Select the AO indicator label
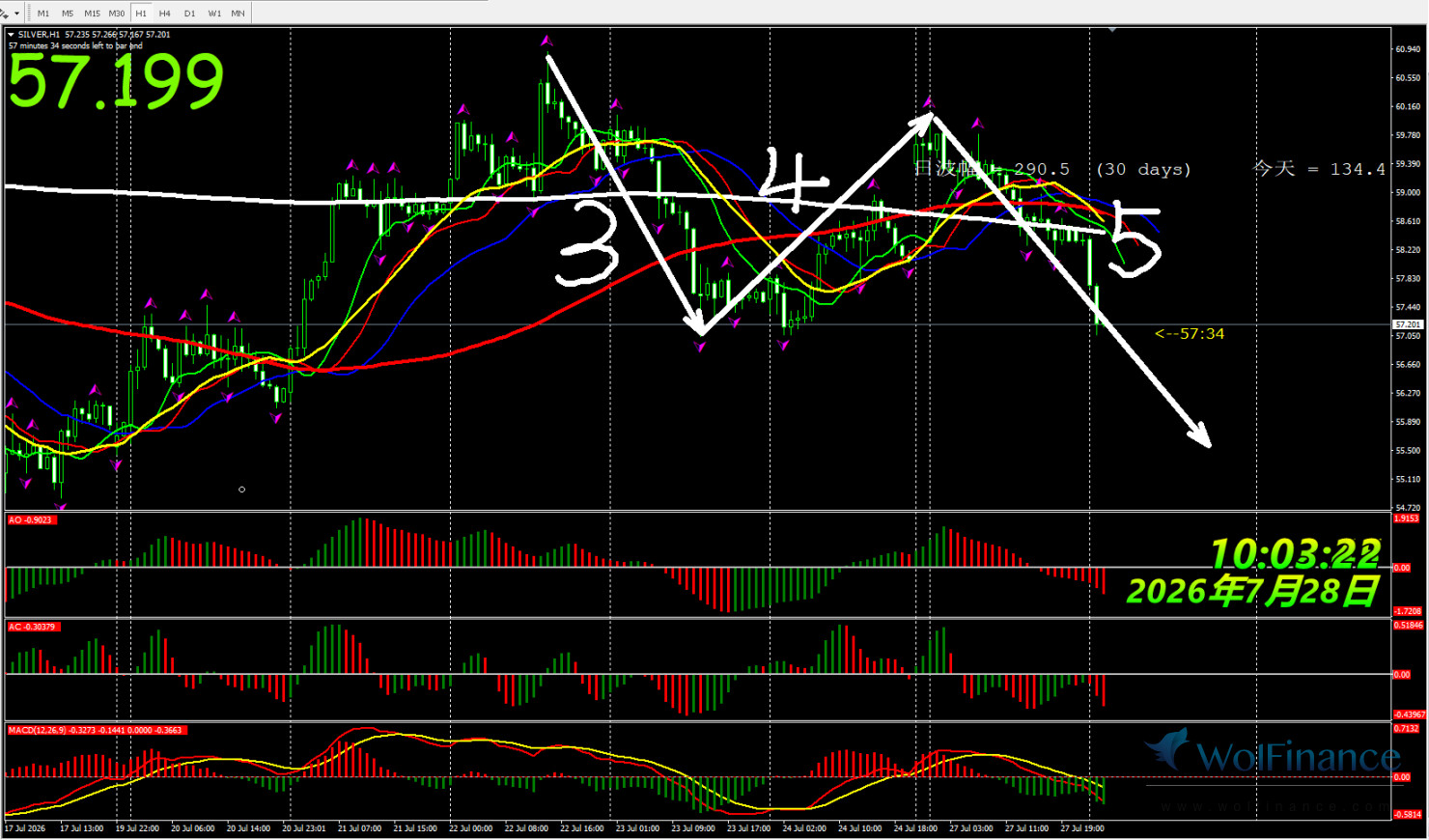This screenshot has width=1429, height=840. [x=31, y=519]
